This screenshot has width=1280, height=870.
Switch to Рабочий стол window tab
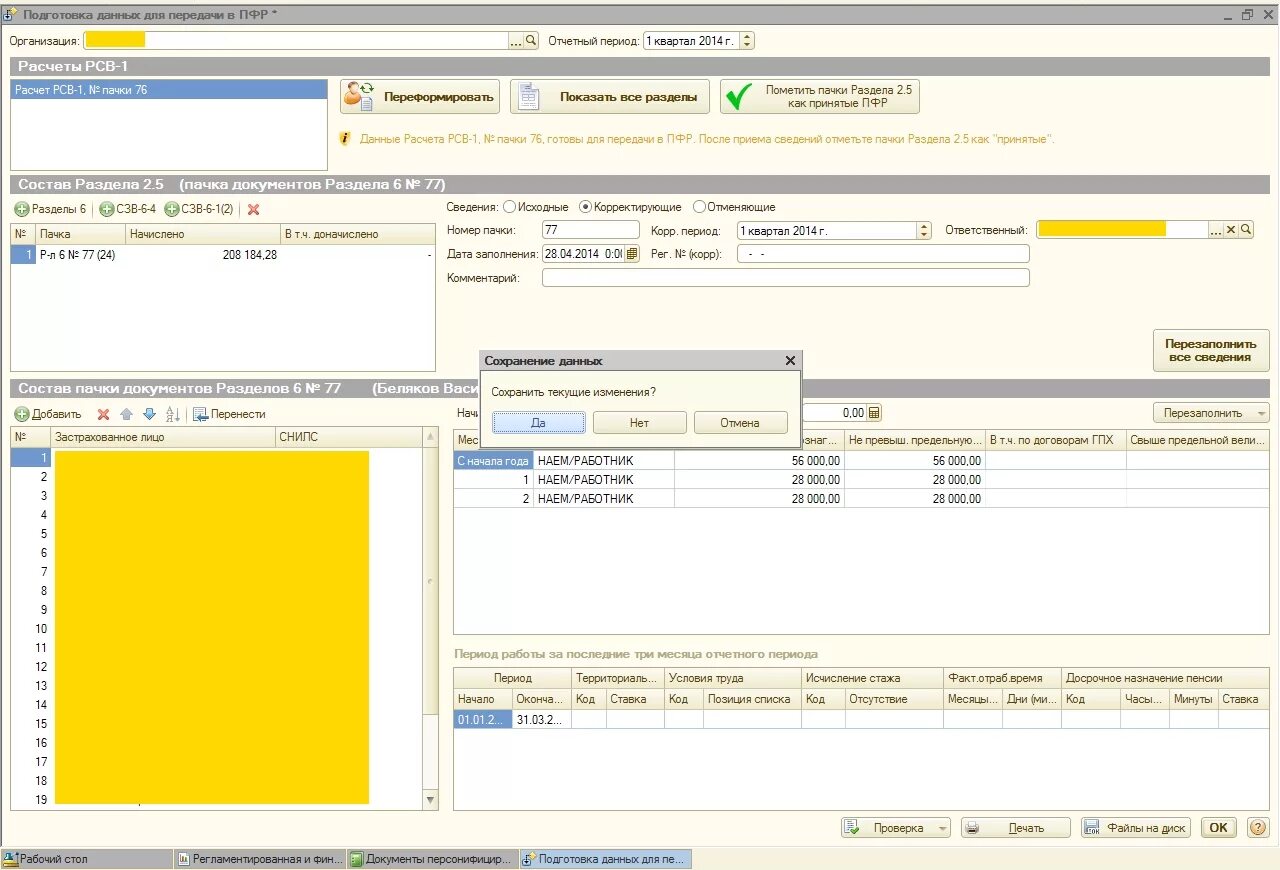87,859
